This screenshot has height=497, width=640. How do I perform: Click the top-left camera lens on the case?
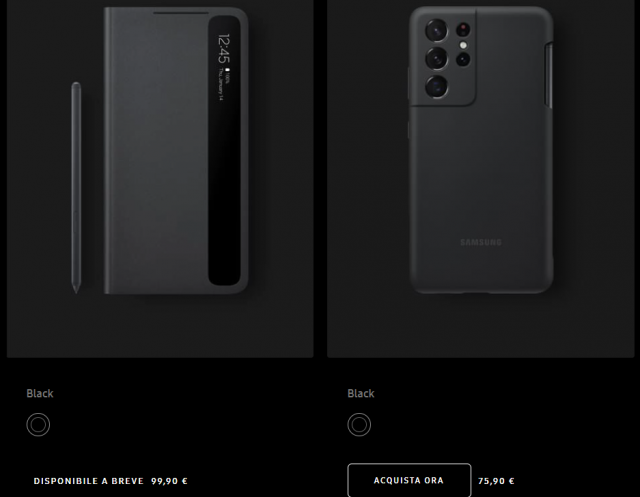[x=436, y=30]
